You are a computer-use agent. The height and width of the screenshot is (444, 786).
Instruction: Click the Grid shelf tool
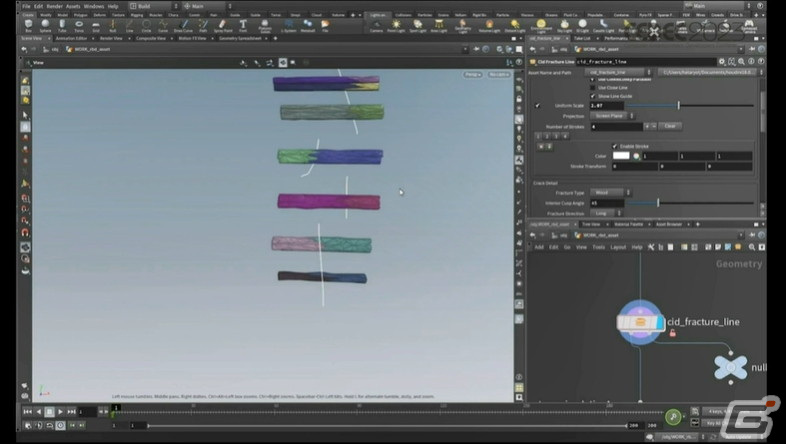[96, 25]
